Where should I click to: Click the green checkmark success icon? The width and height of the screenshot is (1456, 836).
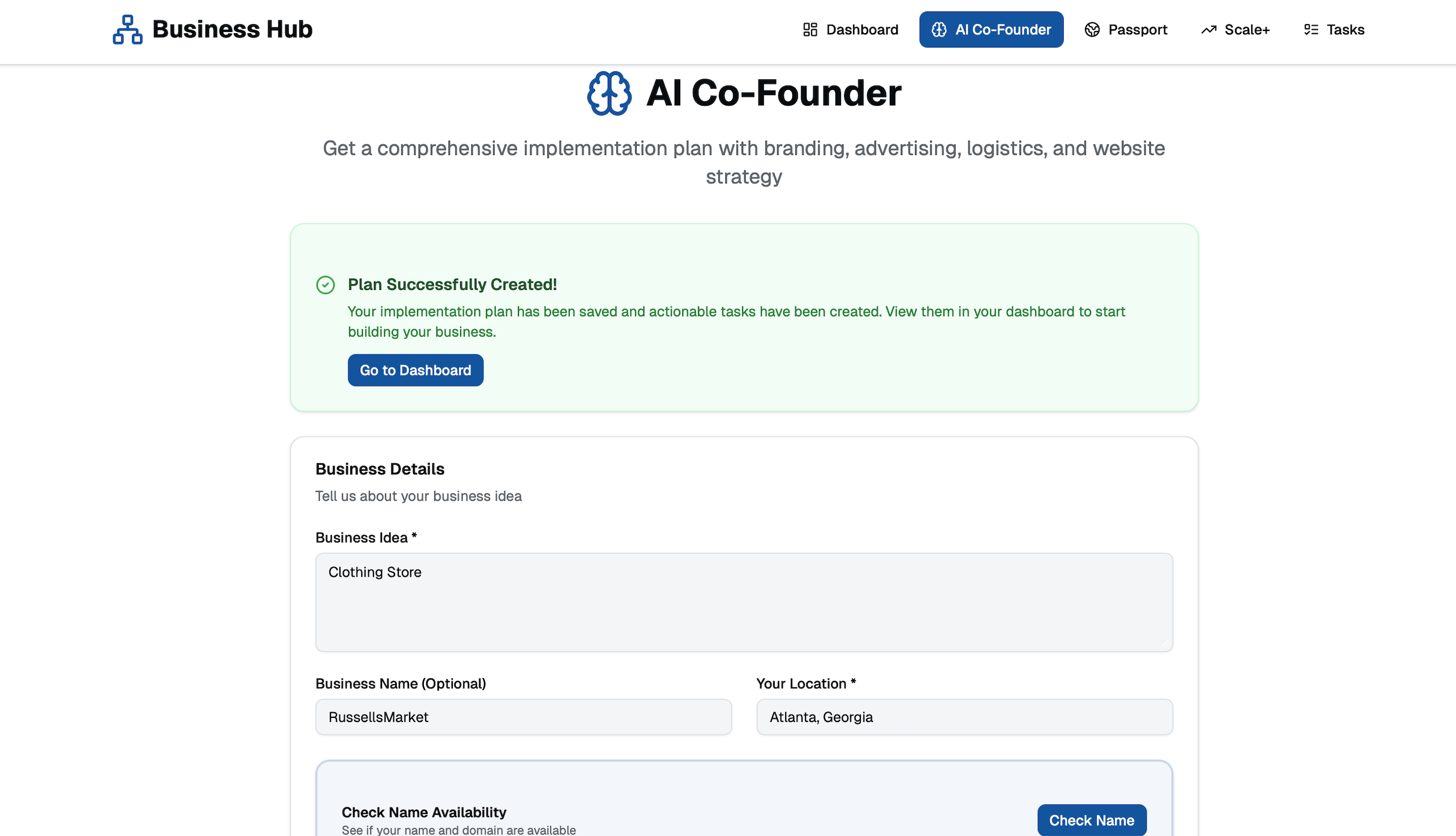pyautogui.click(x=325, y=284)
